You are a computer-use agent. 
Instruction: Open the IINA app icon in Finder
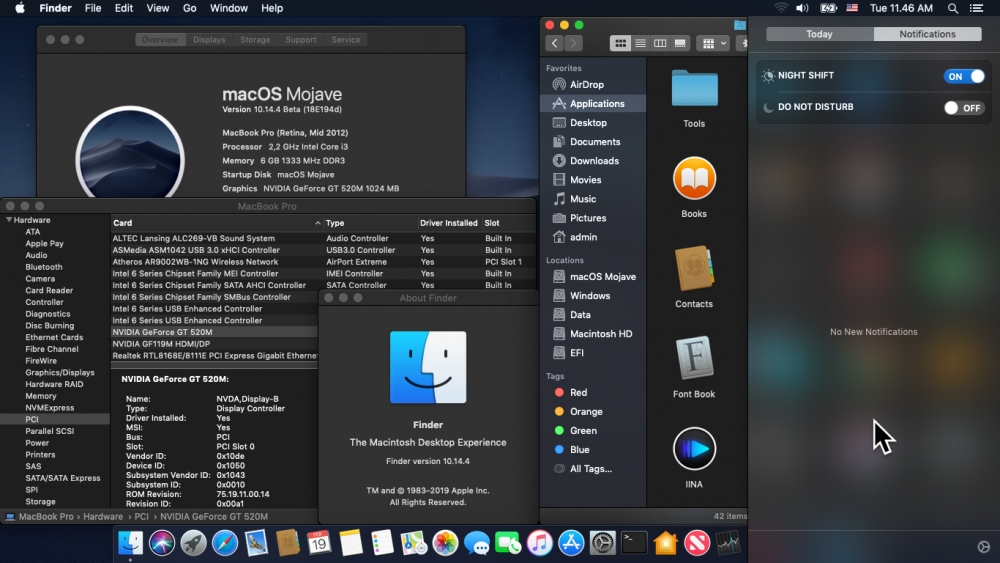point(694,449)
